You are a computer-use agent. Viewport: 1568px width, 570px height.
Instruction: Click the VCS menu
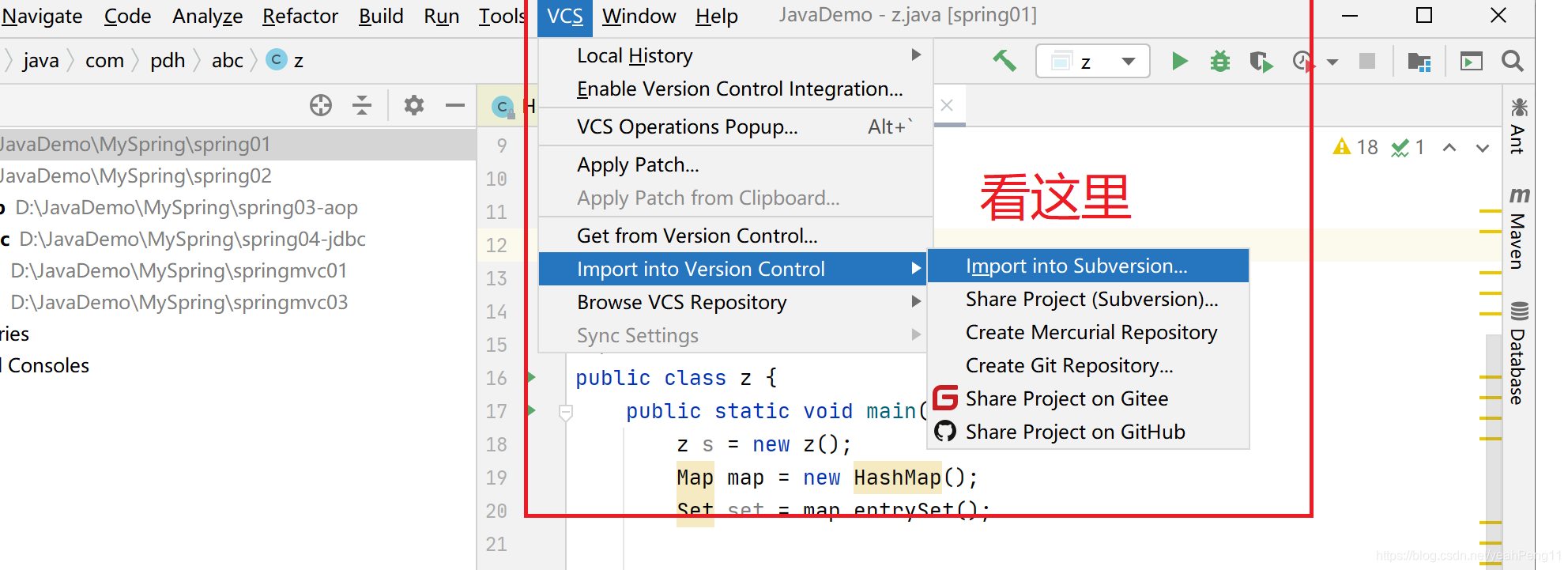pyautogui.click(x=565, y=17)
